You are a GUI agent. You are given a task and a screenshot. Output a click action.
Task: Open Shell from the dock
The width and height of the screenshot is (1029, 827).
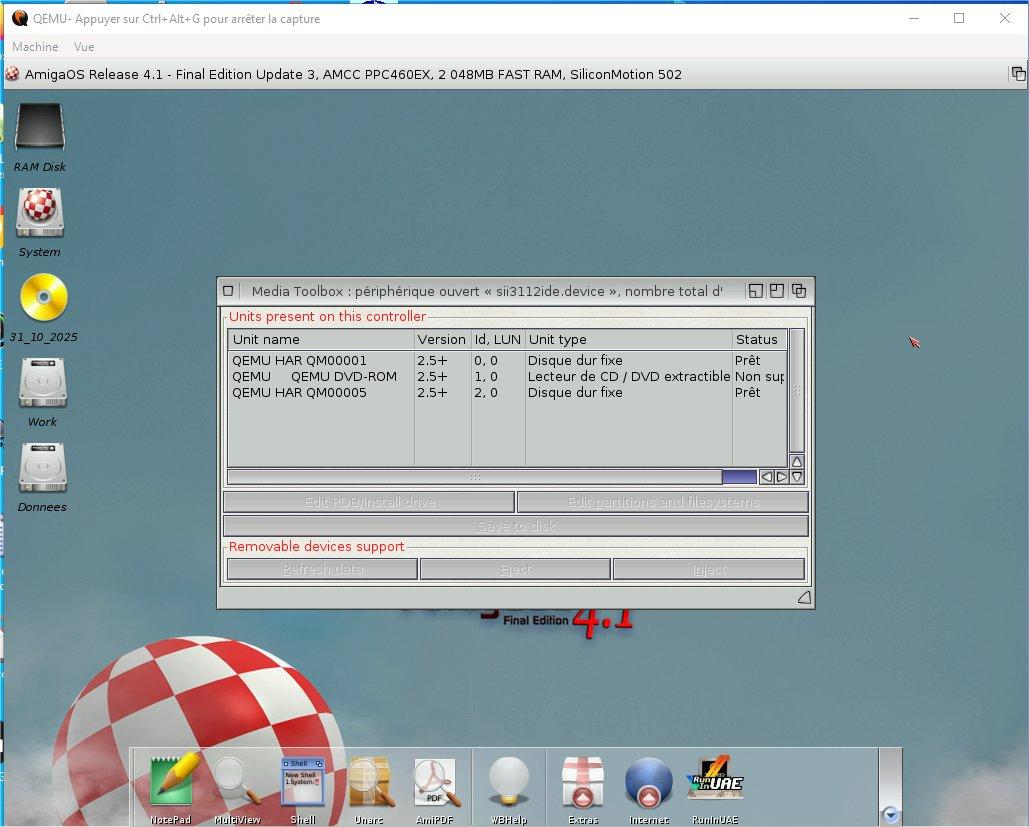coord(302,782)
